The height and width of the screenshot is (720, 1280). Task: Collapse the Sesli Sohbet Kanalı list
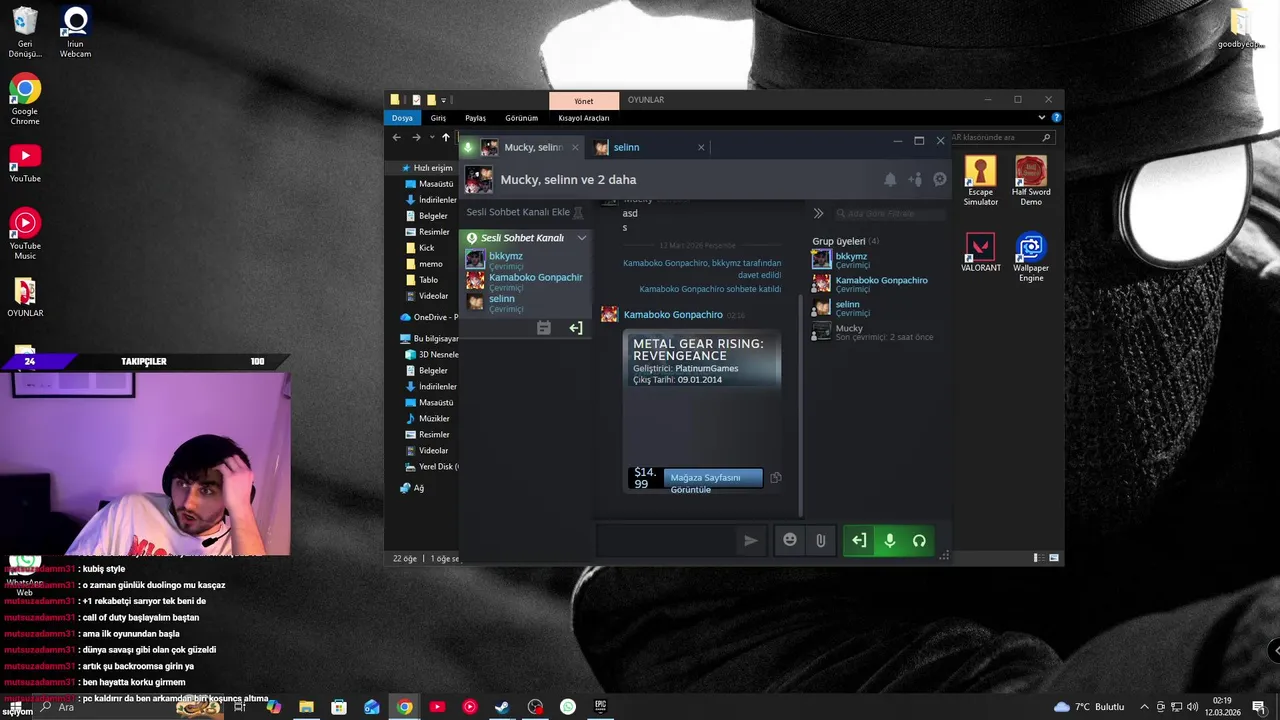[582, 238]
